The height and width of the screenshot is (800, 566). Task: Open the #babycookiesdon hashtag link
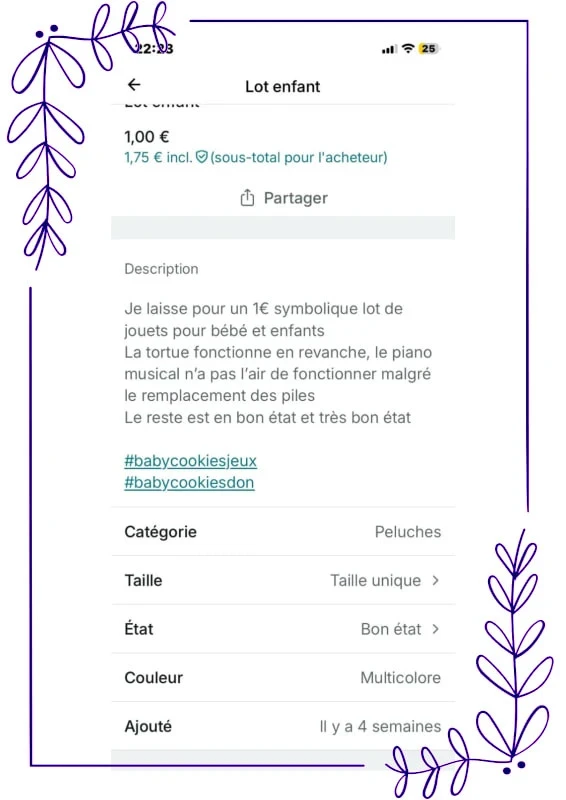189,483
